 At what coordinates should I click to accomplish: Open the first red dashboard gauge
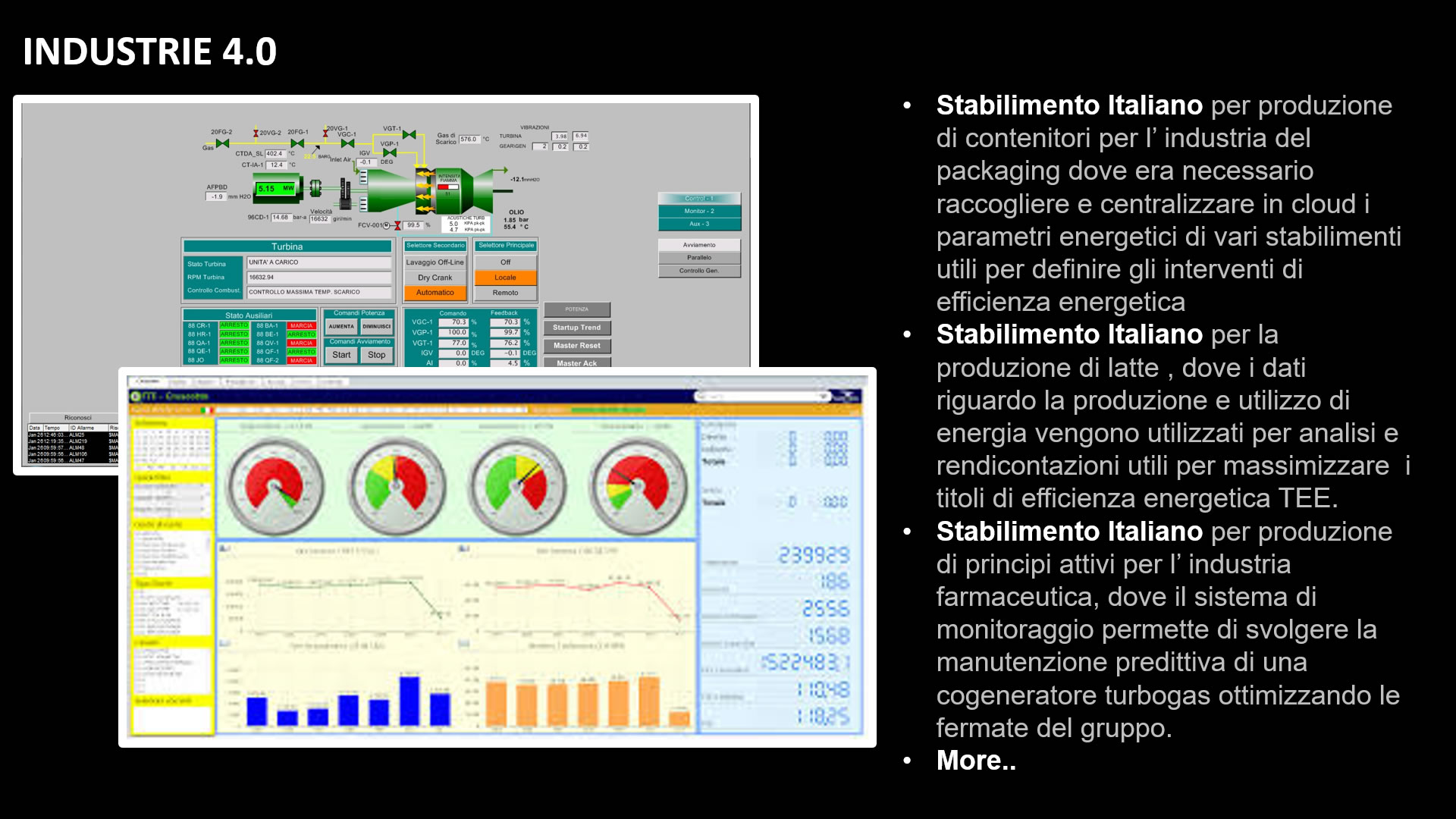[x=275, y=485]
